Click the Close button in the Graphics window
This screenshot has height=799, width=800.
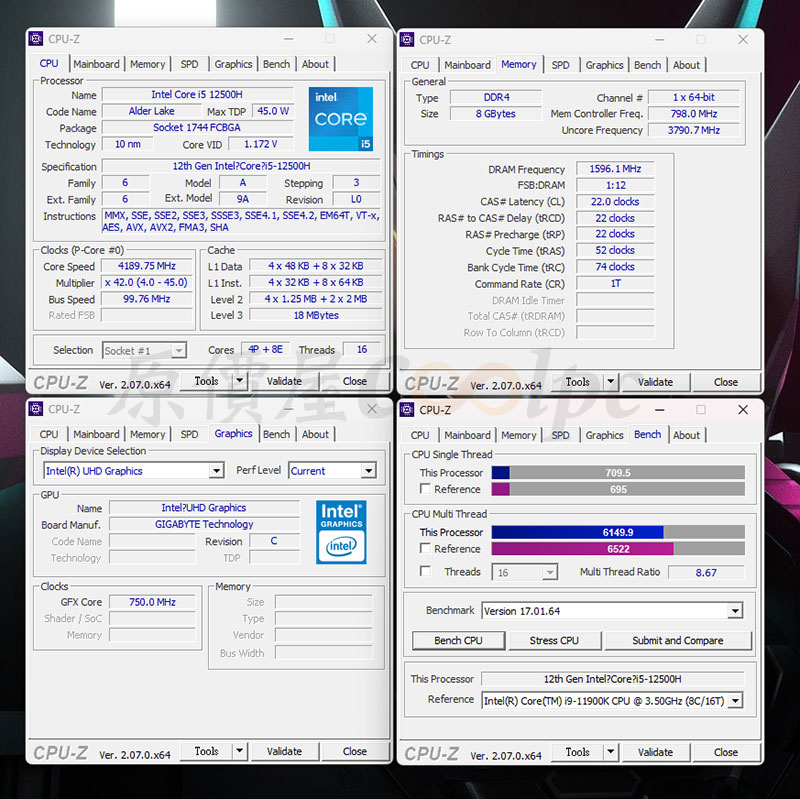[x=355, y=752]
